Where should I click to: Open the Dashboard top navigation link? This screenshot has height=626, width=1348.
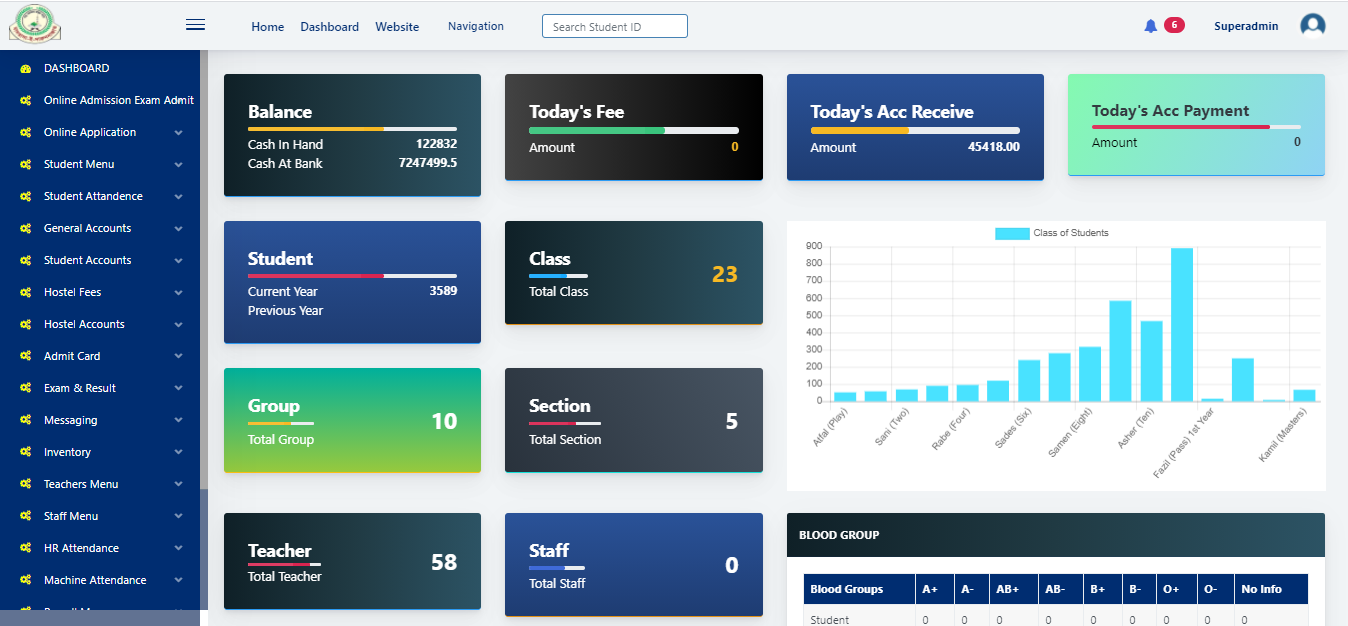click(330, 27)
